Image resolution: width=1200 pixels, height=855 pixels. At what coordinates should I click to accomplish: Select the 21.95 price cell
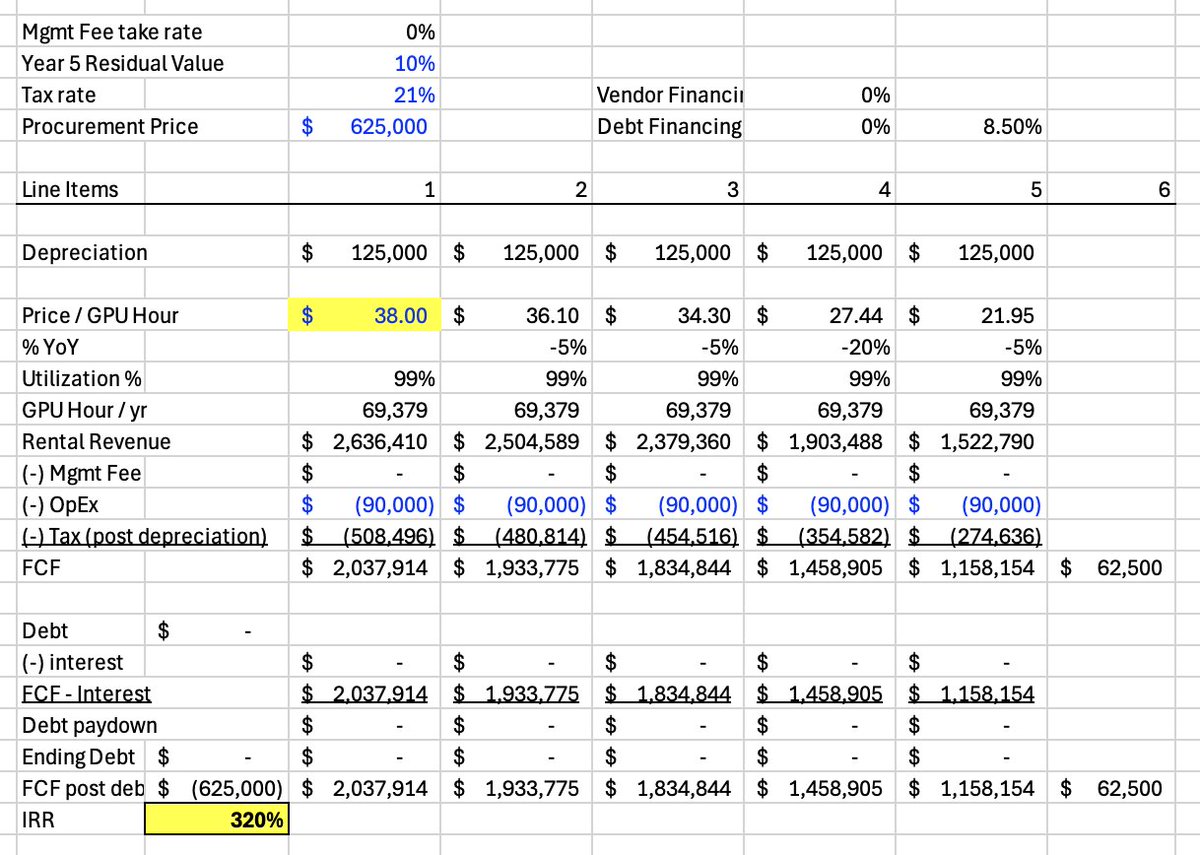pos(971,315)
